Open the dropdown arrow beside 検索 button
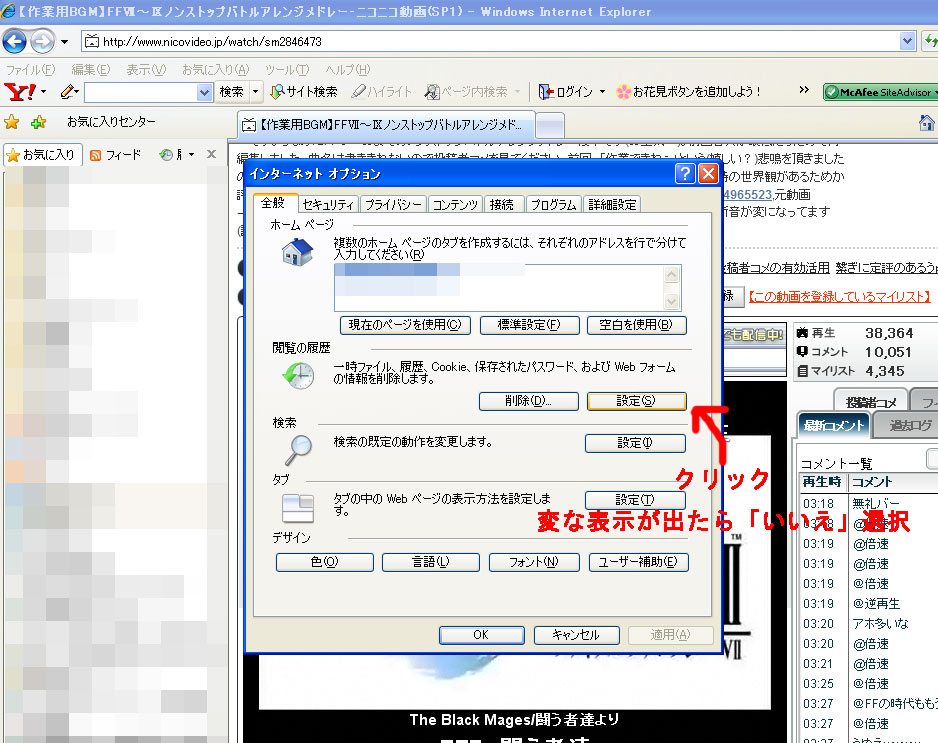 click(255, 92)
